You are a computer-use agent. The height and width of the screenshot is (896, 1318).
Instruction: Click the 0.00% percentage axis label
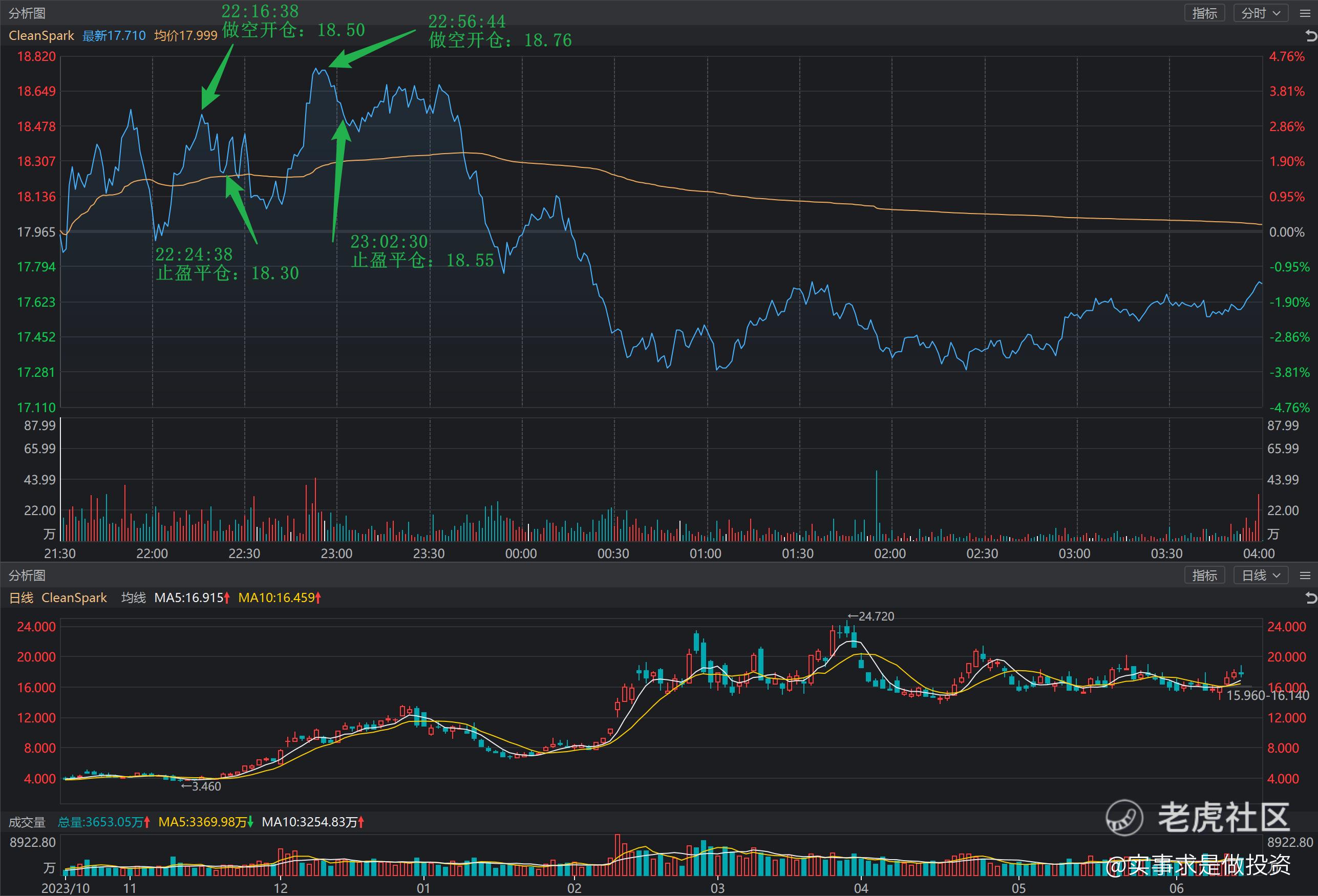[x=1287, y=232]
